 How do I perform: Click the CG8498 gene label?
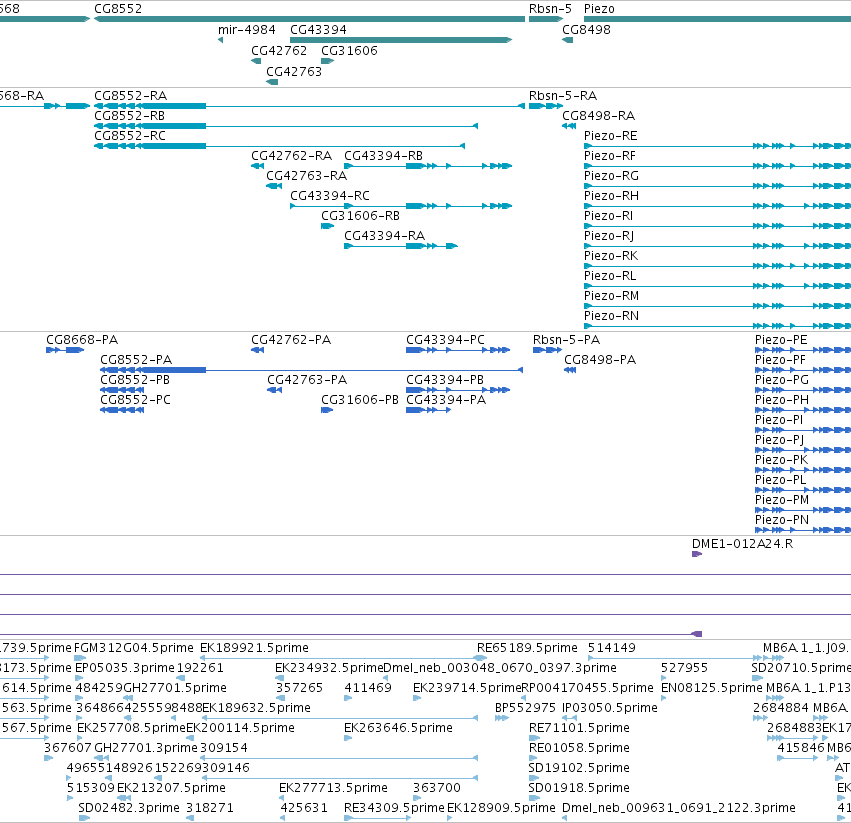coord(586,30)
